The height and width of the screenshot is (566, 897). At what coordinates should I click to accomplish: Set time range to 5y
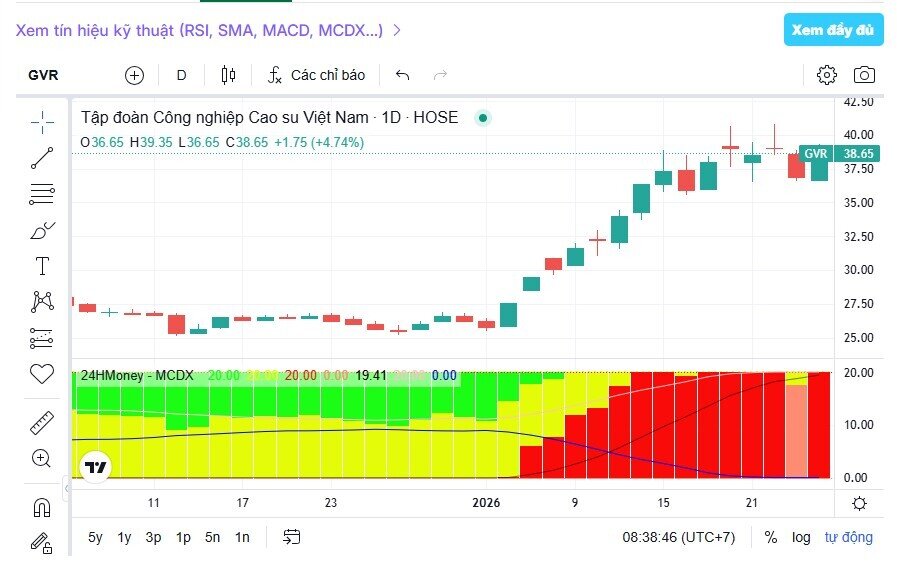coord(95,537)
